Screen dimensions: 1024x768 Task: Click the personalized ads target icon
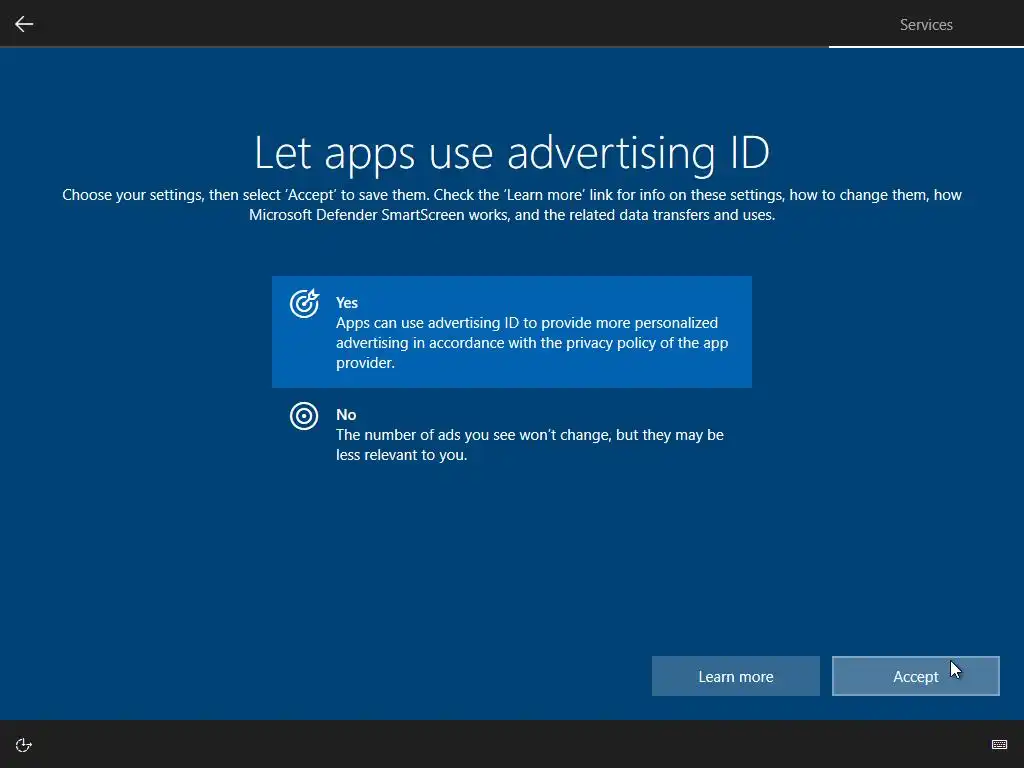coord(304,304)
